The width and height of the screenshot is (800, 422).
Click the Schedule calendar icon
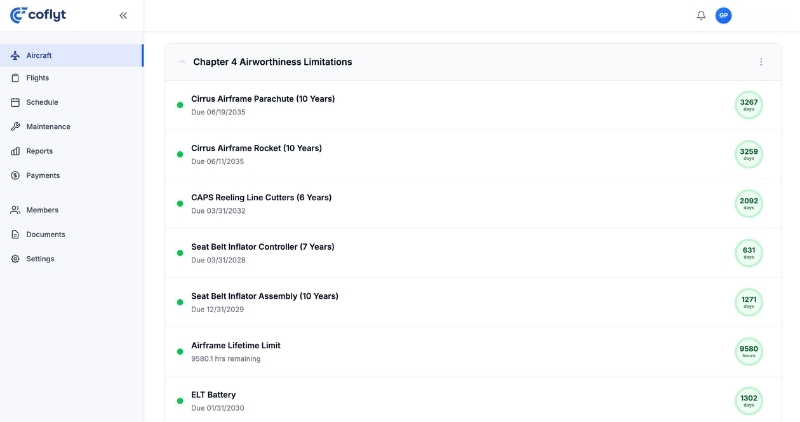coord(15,102)
